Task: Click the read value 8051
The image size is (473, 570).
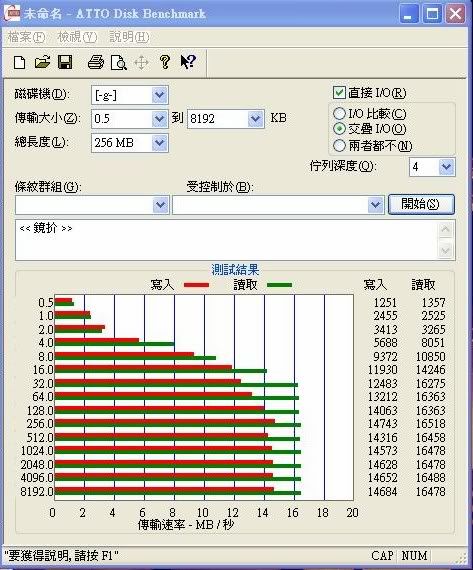Action: tap(433, 342)
